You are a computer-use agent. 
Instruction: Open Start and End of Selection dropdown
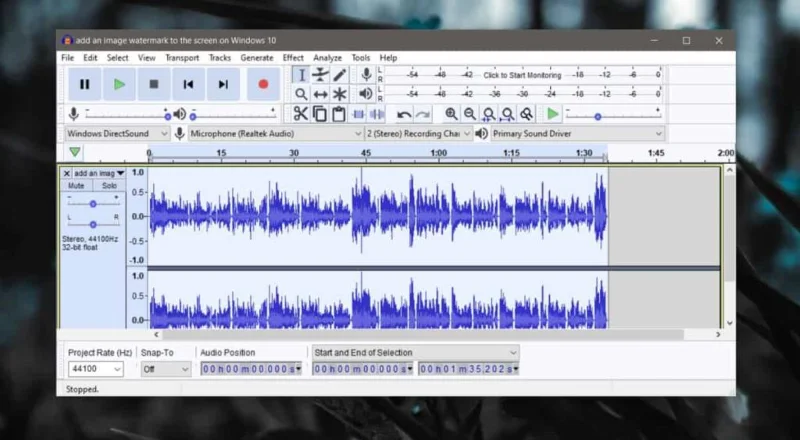[415, 353]
